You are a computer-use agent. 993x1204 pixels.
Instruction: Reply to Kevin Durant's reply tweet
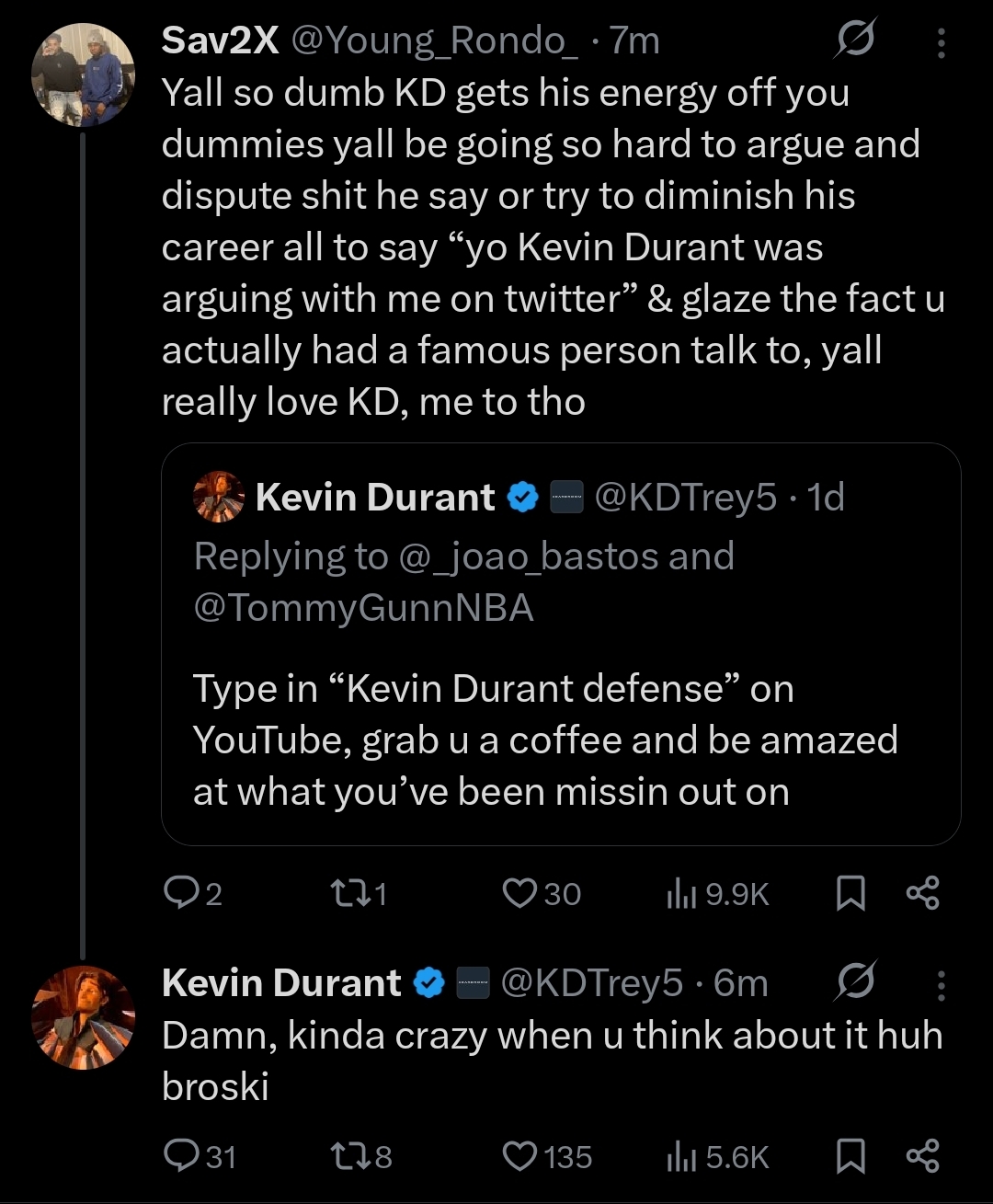[178, 1156]
